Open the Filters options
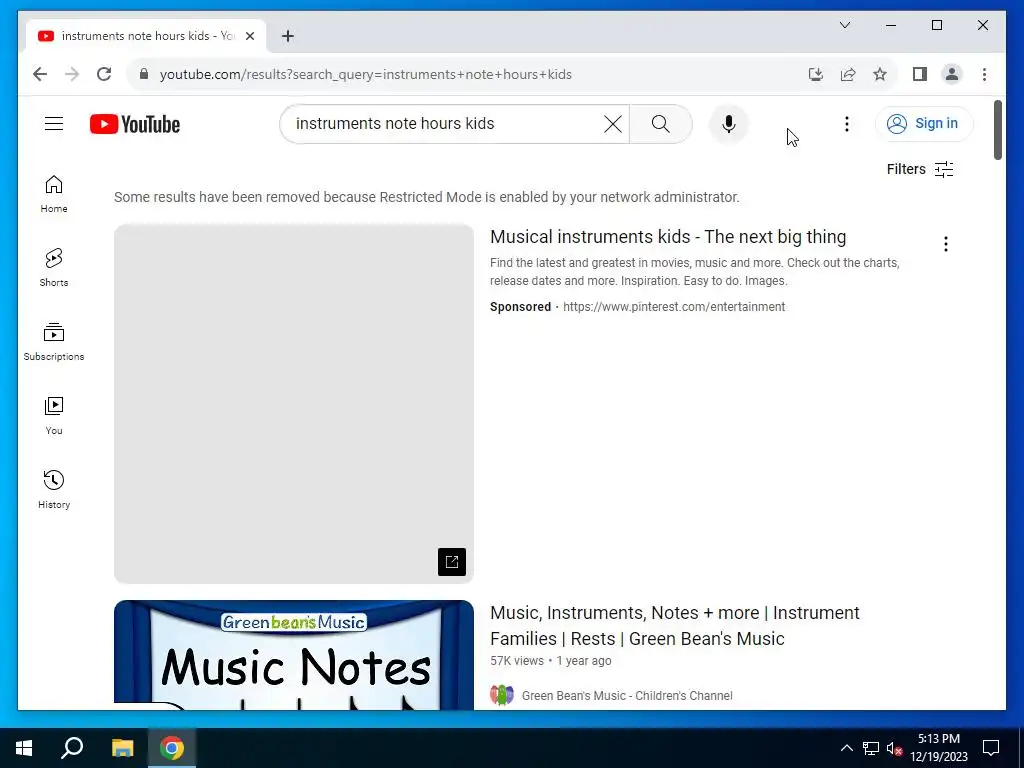 [x=920, y=169]
